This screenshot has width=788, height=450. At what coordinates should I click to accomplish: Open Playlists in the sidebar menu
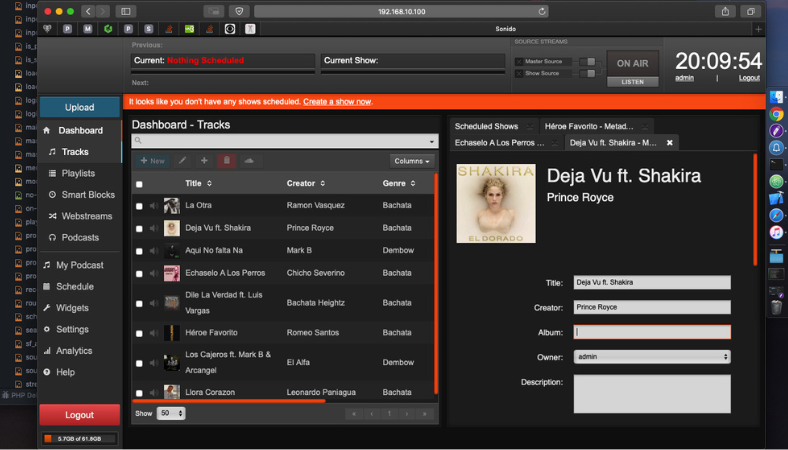(79, 173)
